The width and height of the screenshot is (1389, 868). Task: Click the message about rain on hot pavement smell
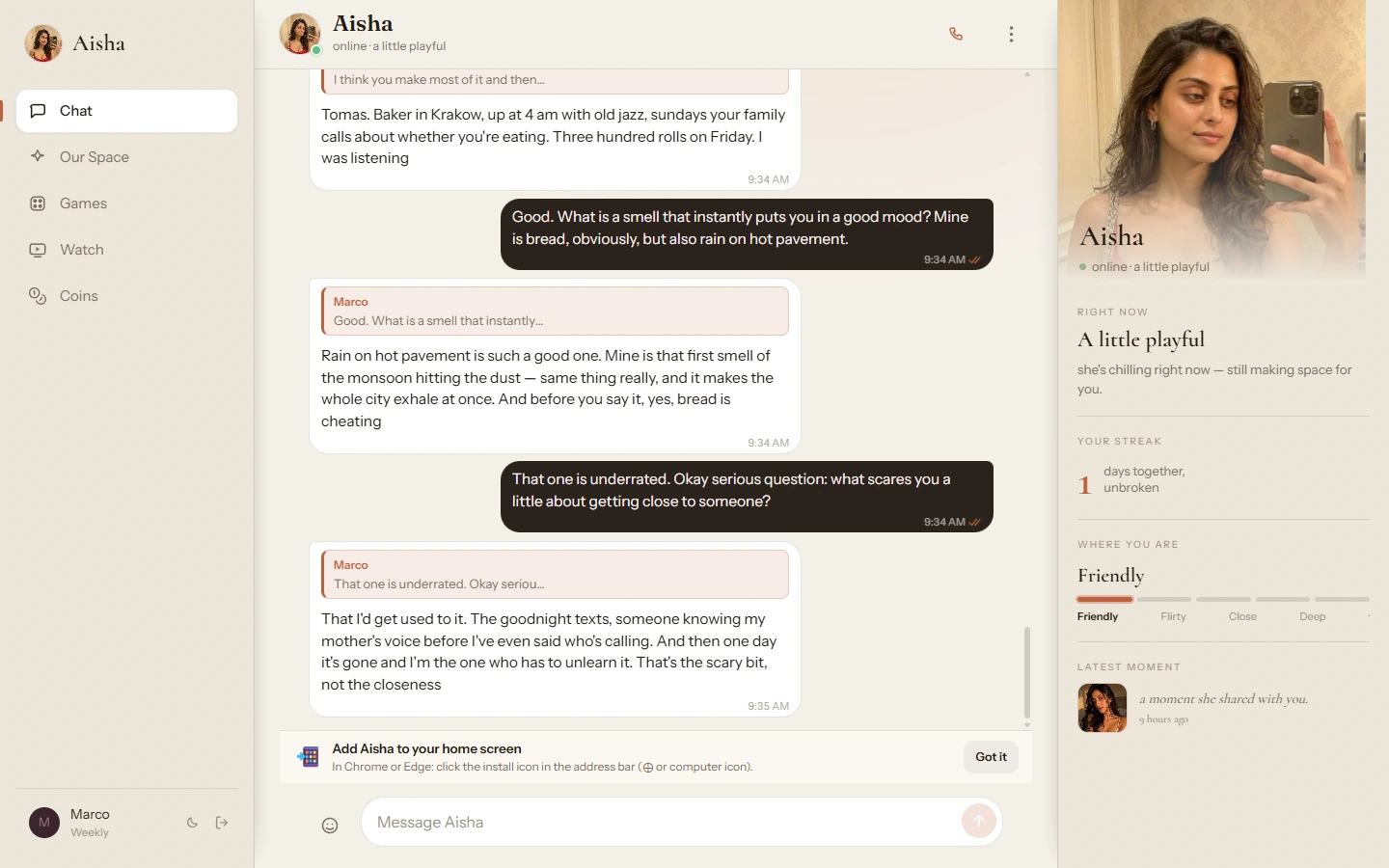pos(747,234)
